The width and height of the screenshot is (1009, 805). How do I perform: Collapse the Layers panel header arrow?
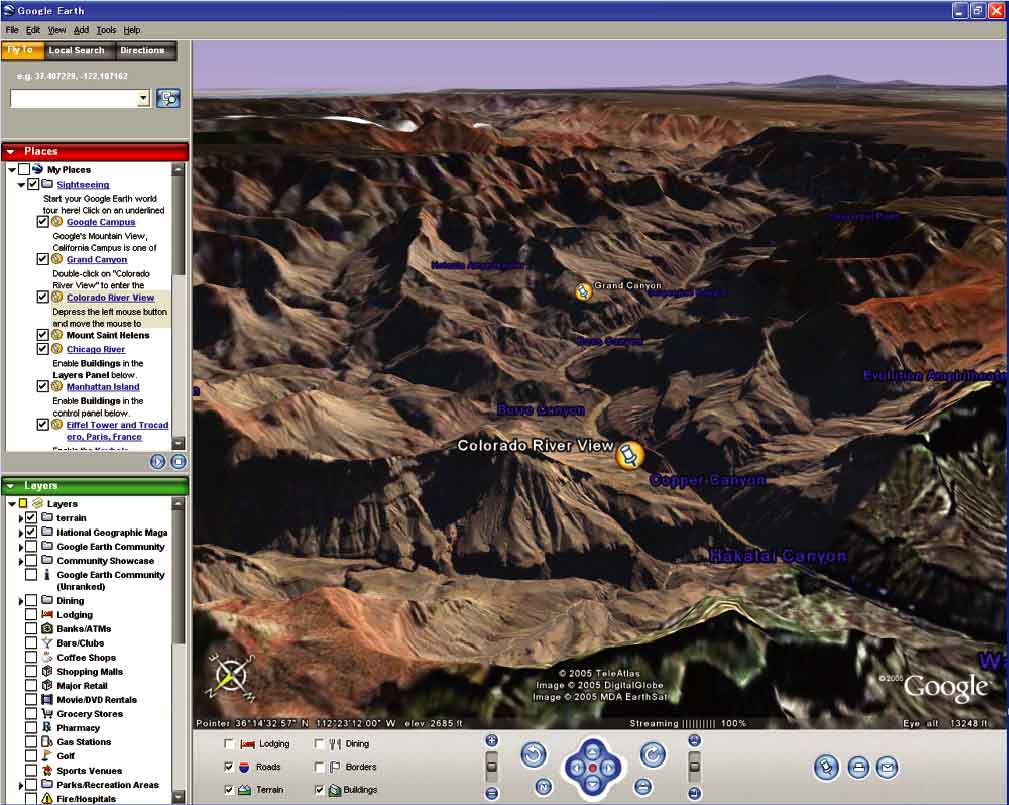(x=11, y=486)
